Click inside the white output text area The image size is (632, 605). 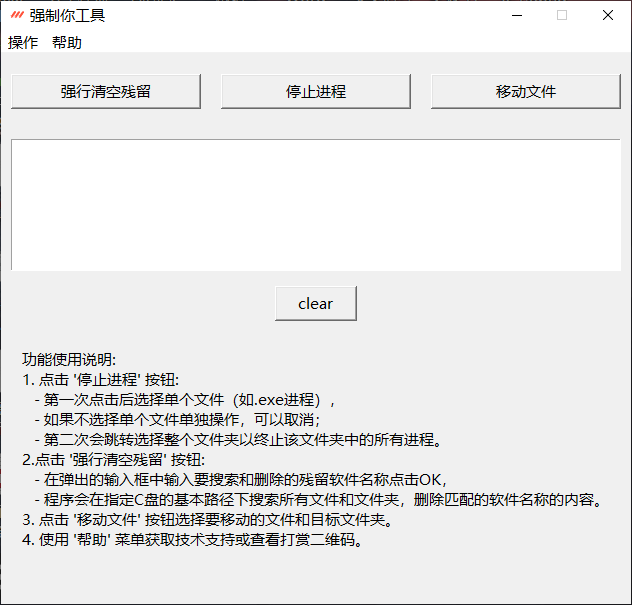316,205
